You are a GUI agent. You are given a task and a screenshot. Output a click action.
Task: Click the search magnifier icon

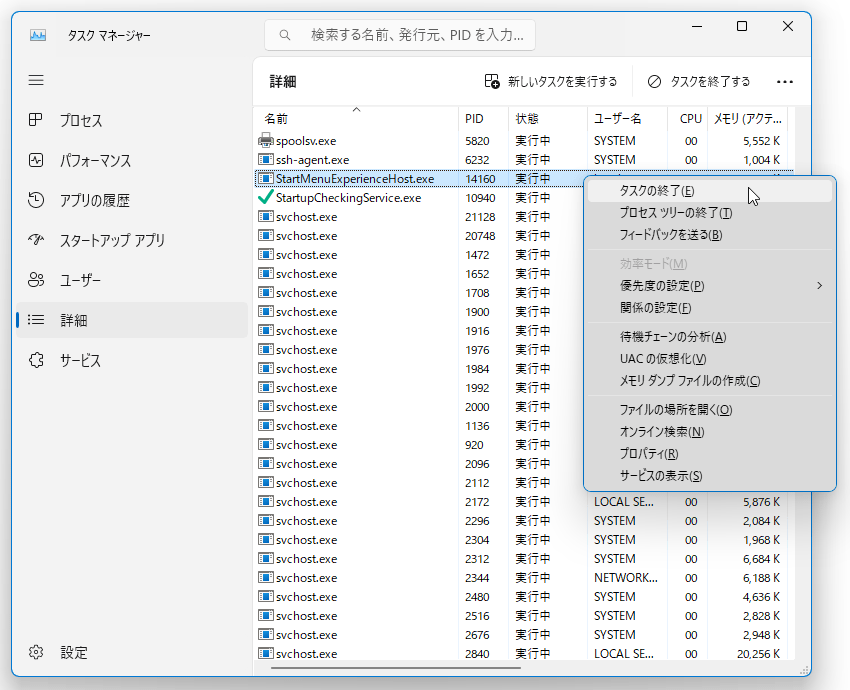[x=285, y=35]
